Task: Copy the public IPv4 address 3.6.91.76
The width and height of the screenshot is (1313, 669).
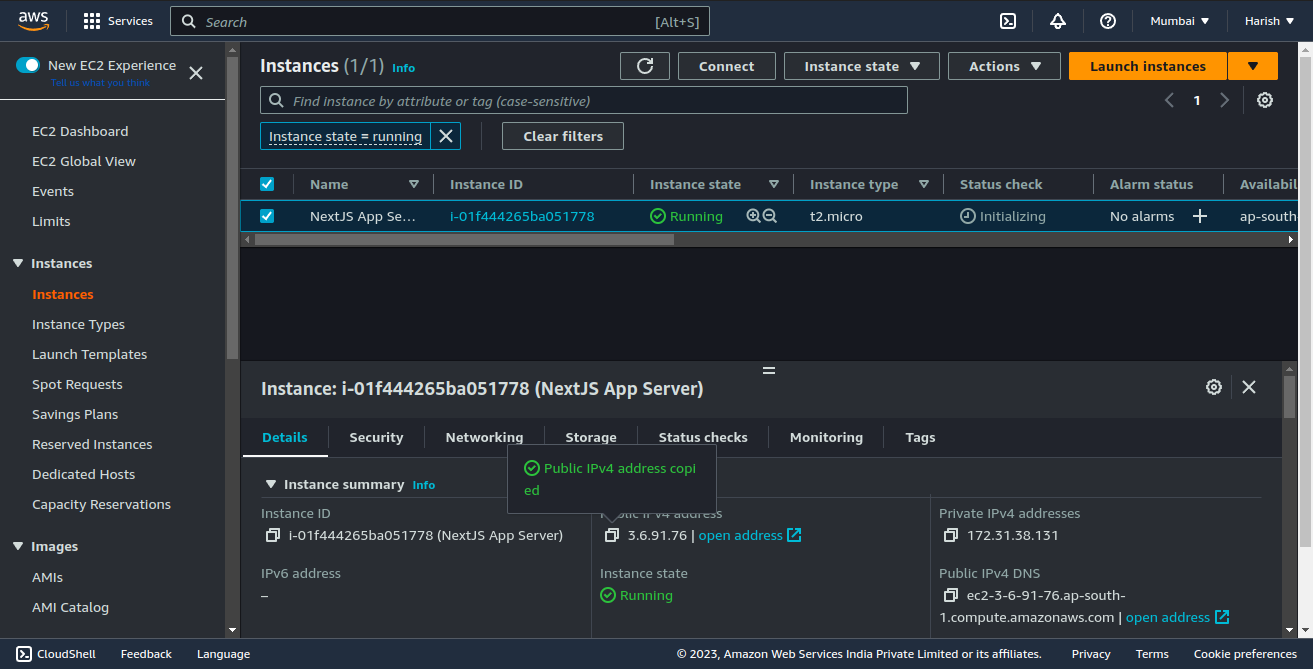Action: 612,535
